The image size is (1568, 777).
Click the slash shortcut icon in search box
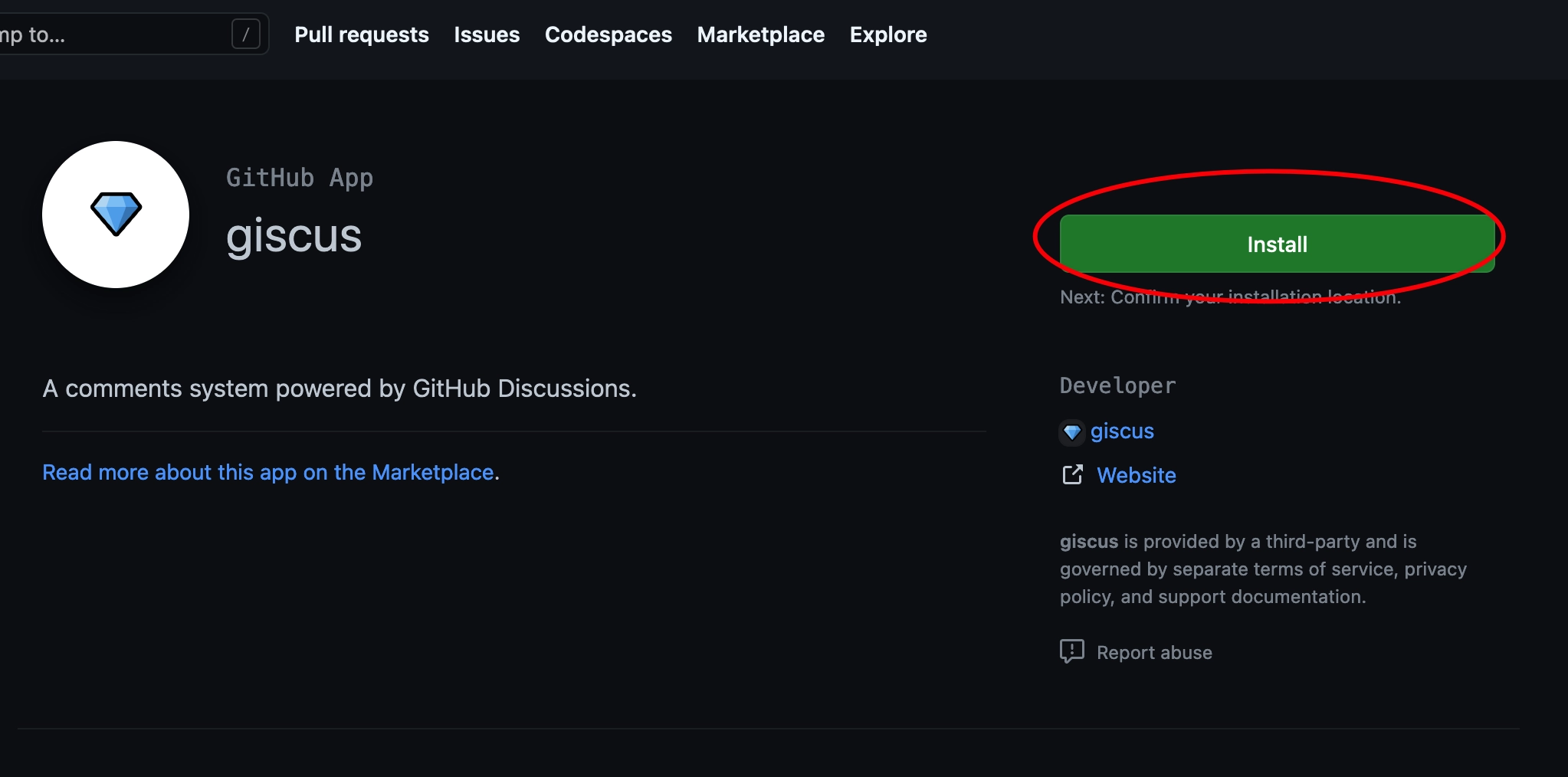[x=246, y=34]
